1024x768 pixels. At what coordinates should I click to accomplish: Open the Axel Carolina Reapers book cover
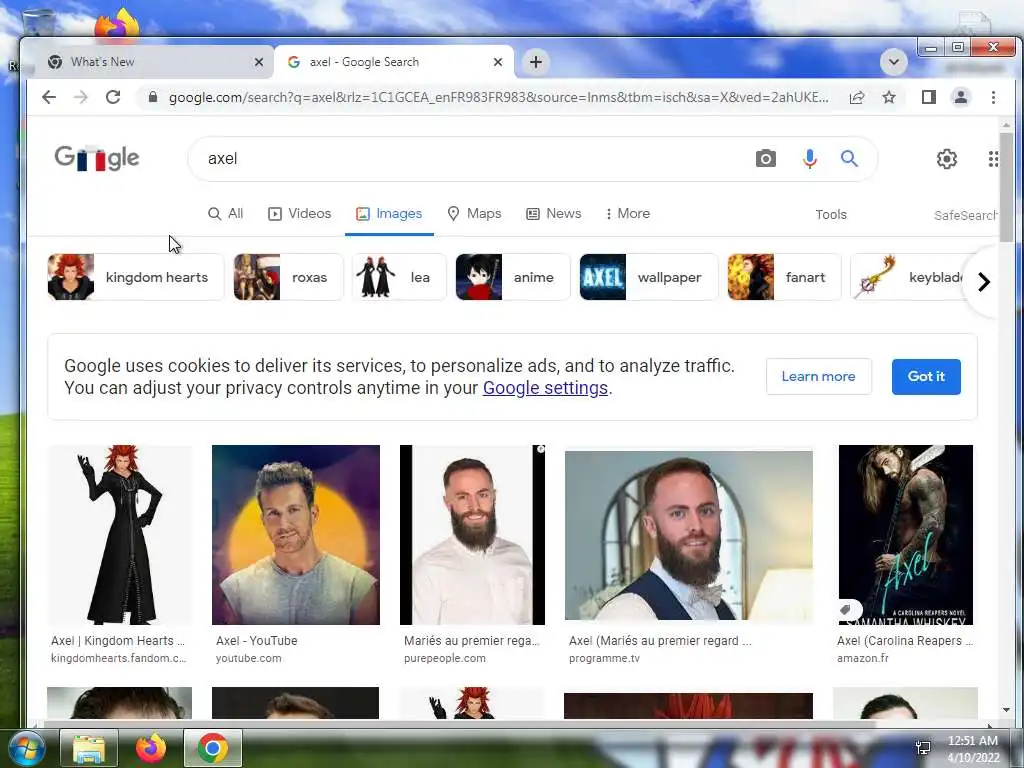click(906, 535)
